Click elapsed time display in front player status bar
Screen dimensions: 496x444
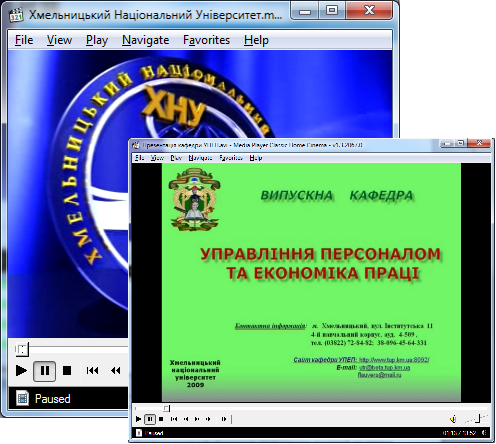(459, 433)
